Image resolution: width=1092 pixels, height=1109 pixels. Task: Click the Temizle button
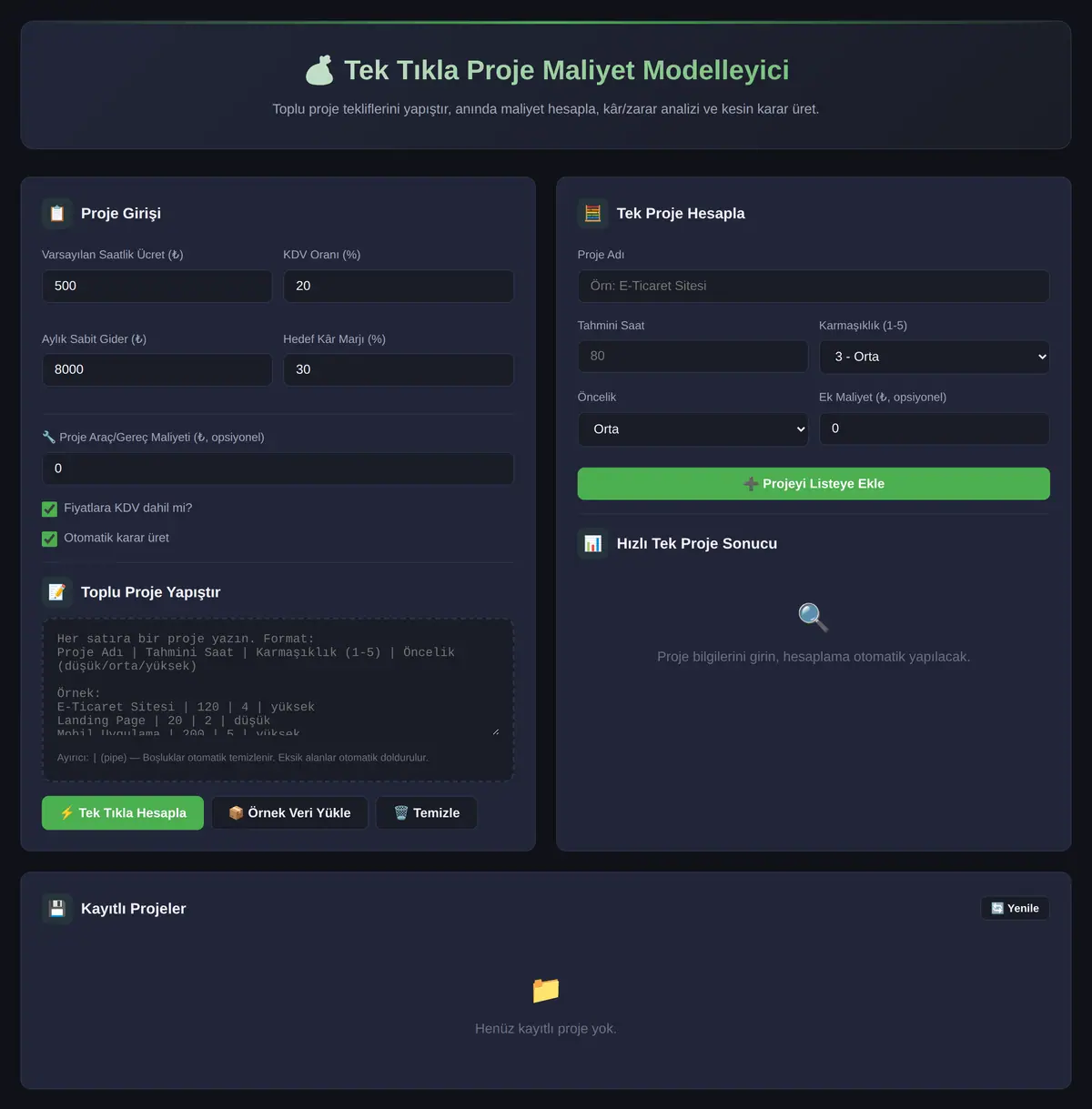click(427, 813)
